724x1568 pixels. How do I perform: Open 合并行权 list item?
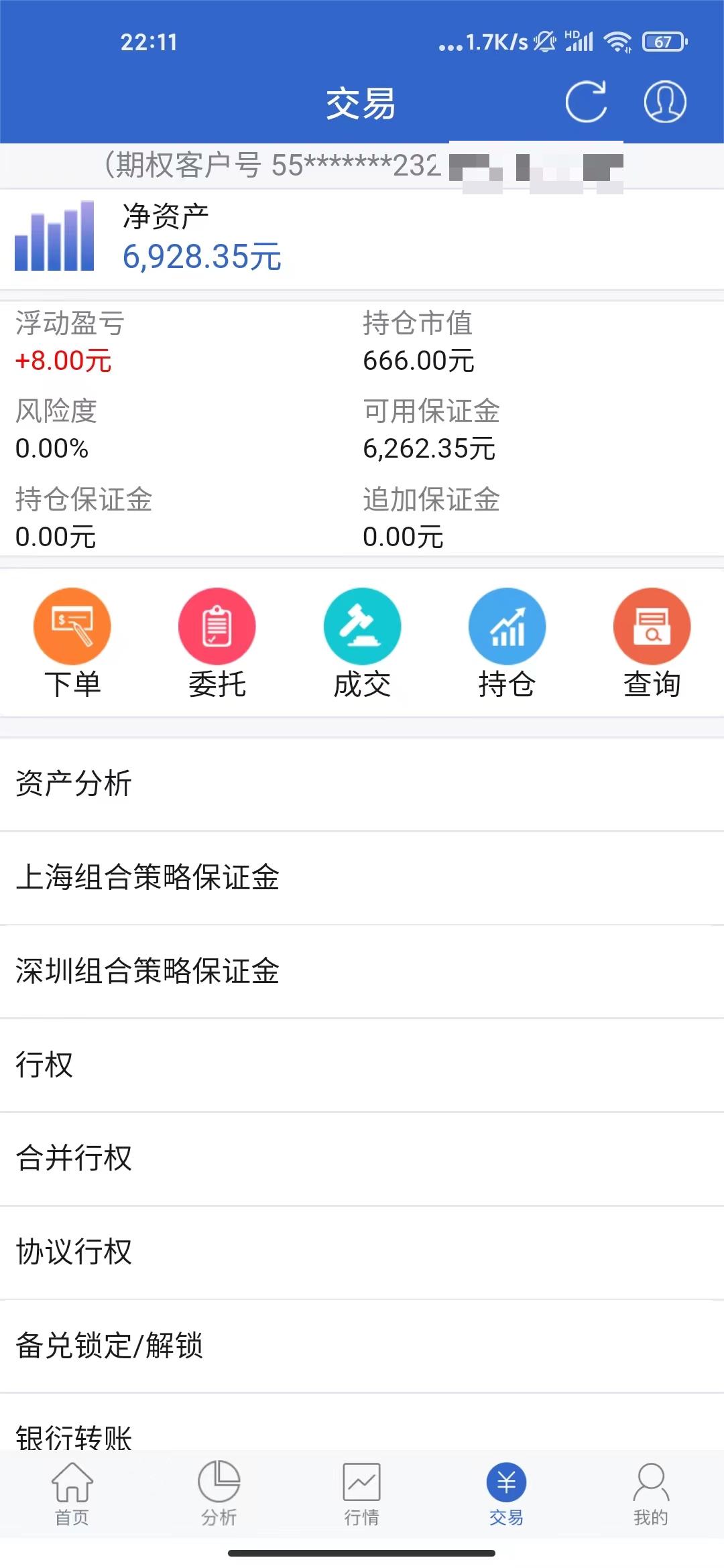362,1159
